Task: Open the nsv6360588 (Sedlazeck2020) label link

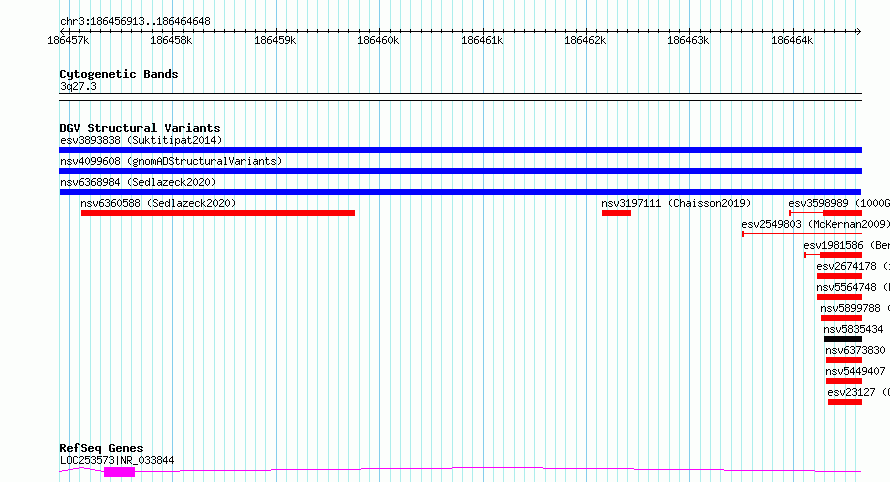Action: click(158, 203)
